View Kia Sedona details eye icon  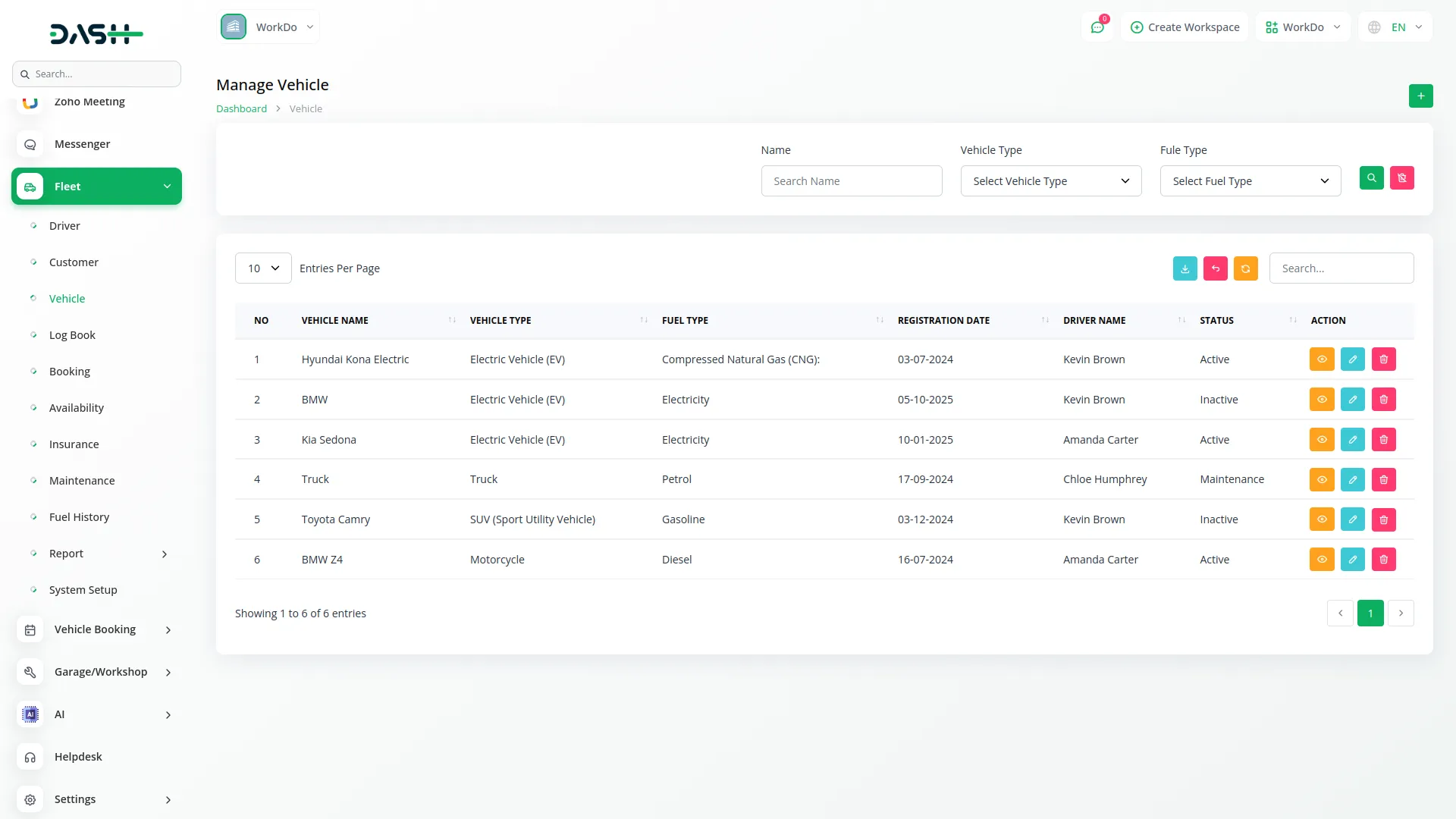[x=1321, y=440]
